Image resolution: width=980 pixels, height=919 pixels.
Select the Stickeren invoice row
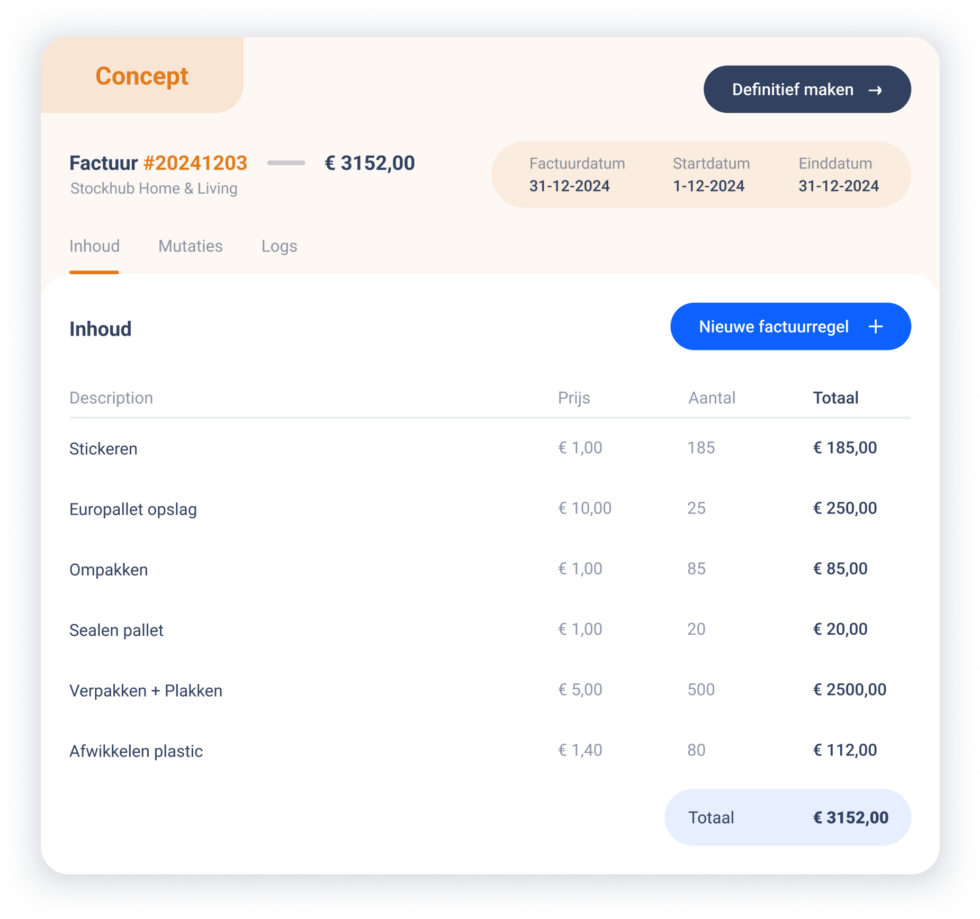pyautogui.click(x=103, y=448)
